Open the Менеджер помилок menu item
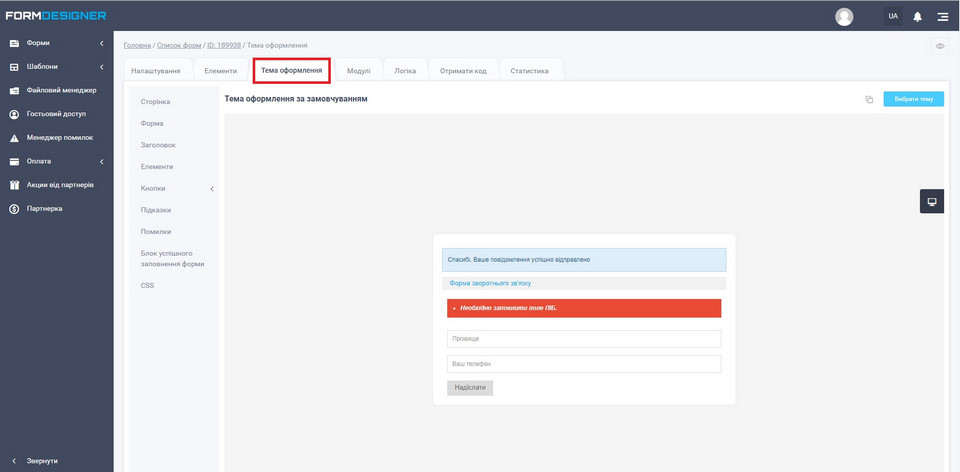The width and height of the screenshot is (960, 472). (x=59, y=138)
